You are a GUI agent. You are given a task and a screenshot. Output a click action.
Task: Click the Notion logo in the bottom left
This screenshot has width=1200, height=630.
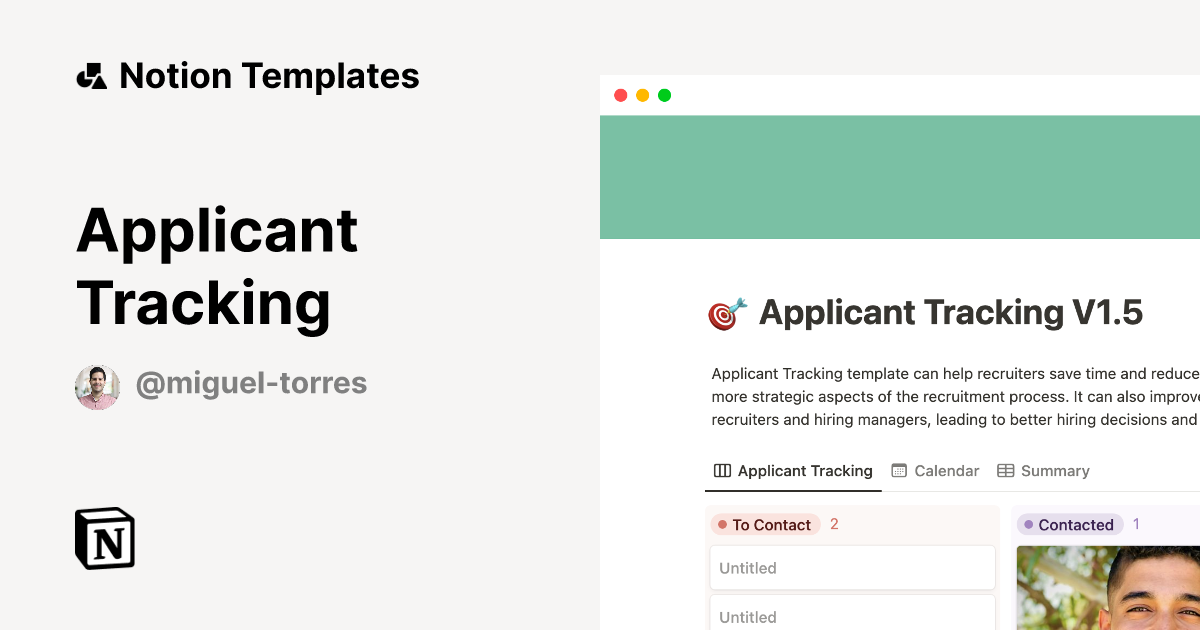104,538
